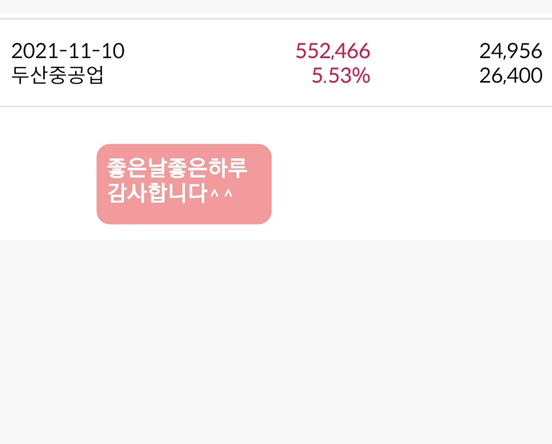The height and width of the screenshot is (444, 552).
Task: Tap the empty gray area below the list
Action: (x=276, y=342)
